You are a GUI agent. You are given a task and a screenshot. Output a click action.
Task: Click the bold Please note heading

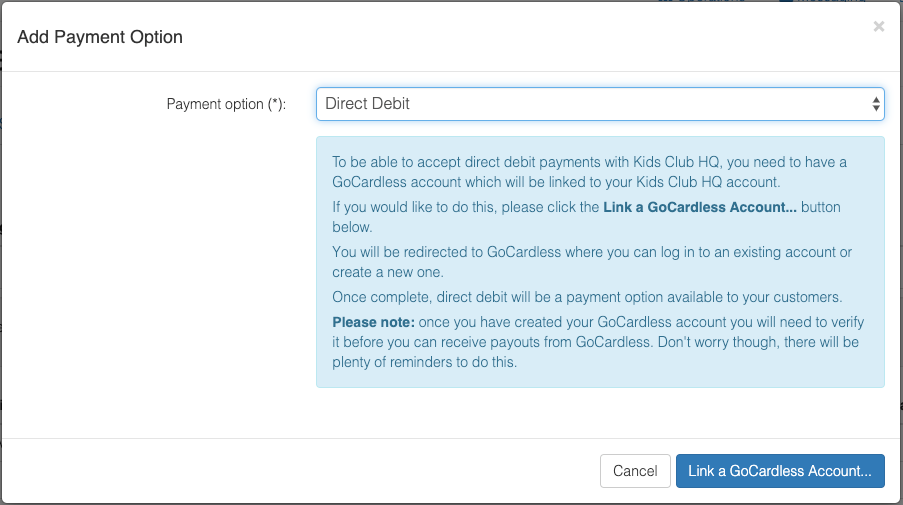(373, 322)
